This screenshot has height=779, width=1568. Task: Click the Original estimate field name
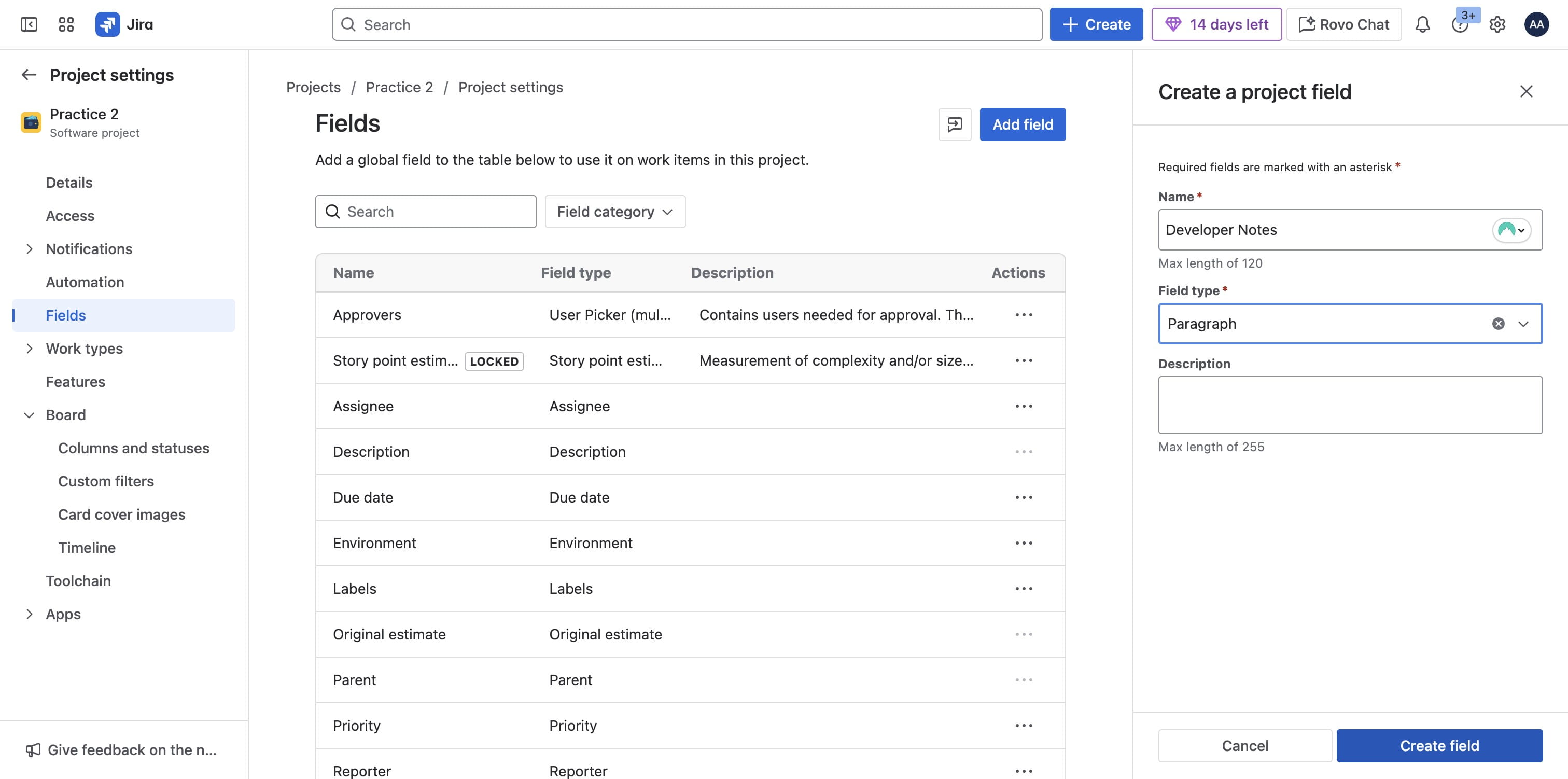click(x=389, y=635)
